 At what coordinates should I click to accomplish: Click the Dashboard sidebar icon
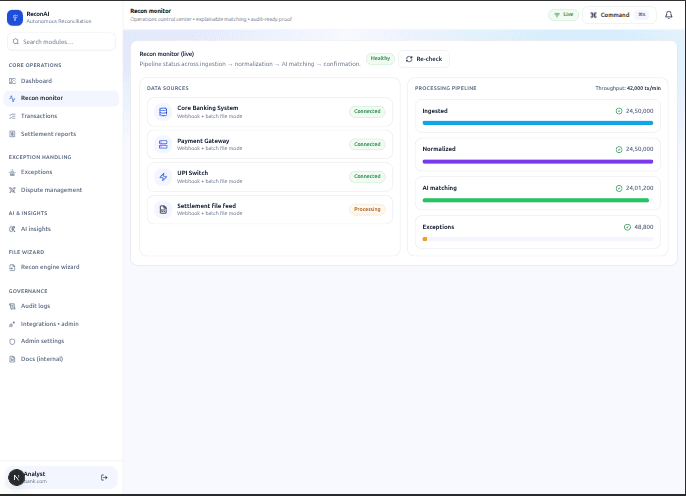click(x=12, y=81)
